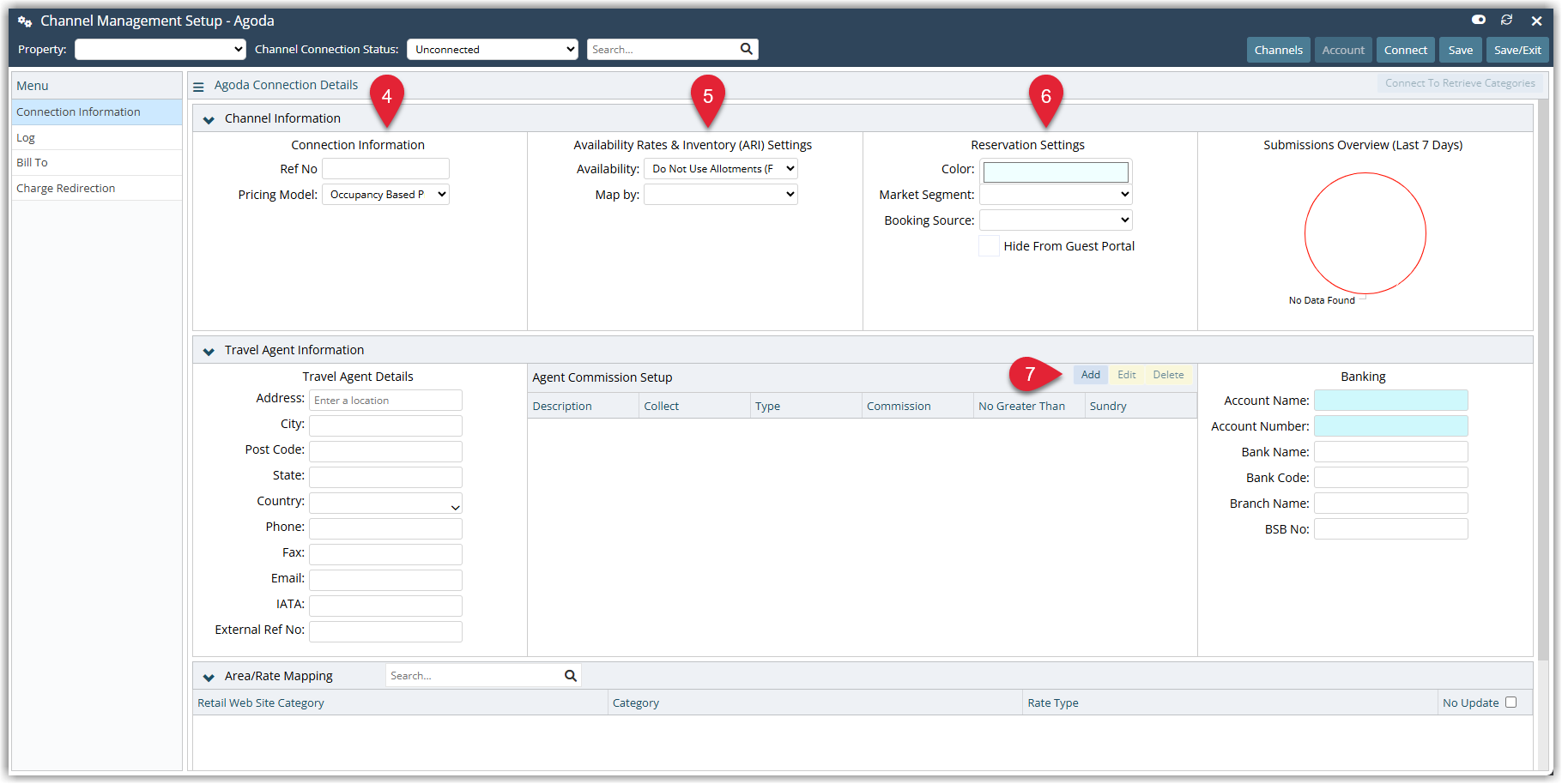The height and width of the screenshot is (784, 1562).
Task: Open the Property dropdown
Action: point(160,50)
